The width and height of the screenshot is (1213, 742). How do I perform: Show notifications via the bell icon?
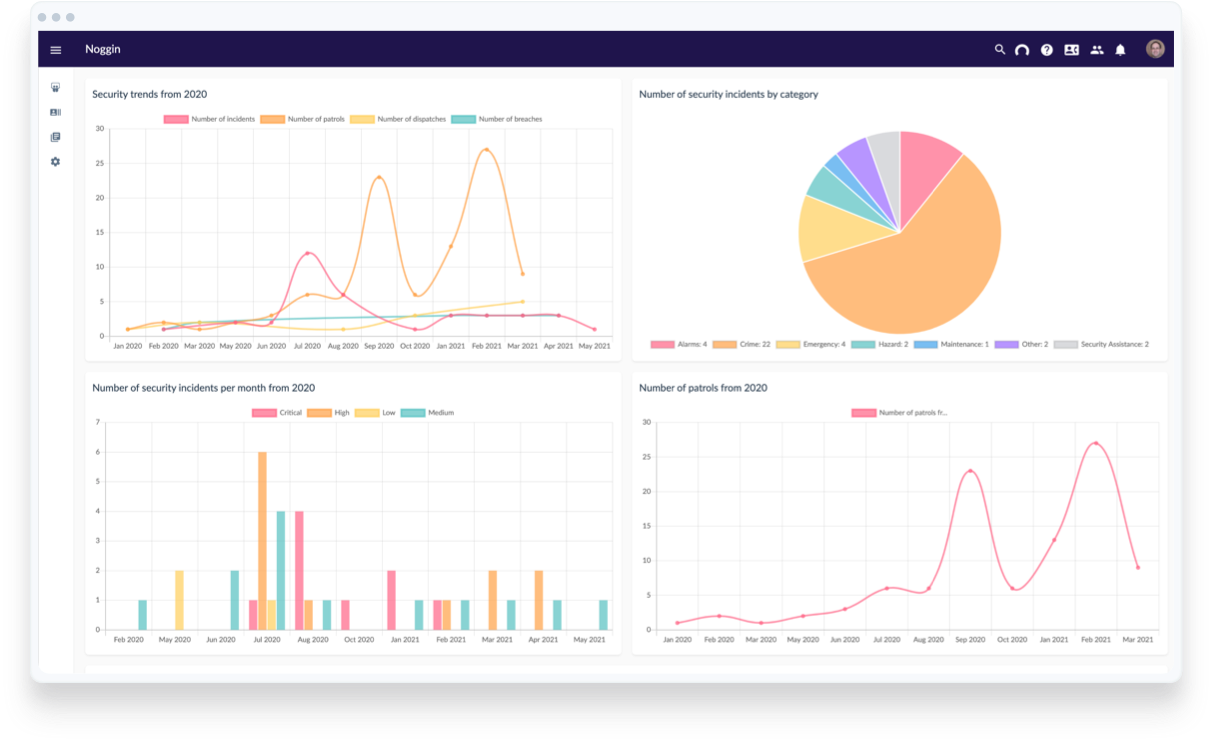(1120, 49)
